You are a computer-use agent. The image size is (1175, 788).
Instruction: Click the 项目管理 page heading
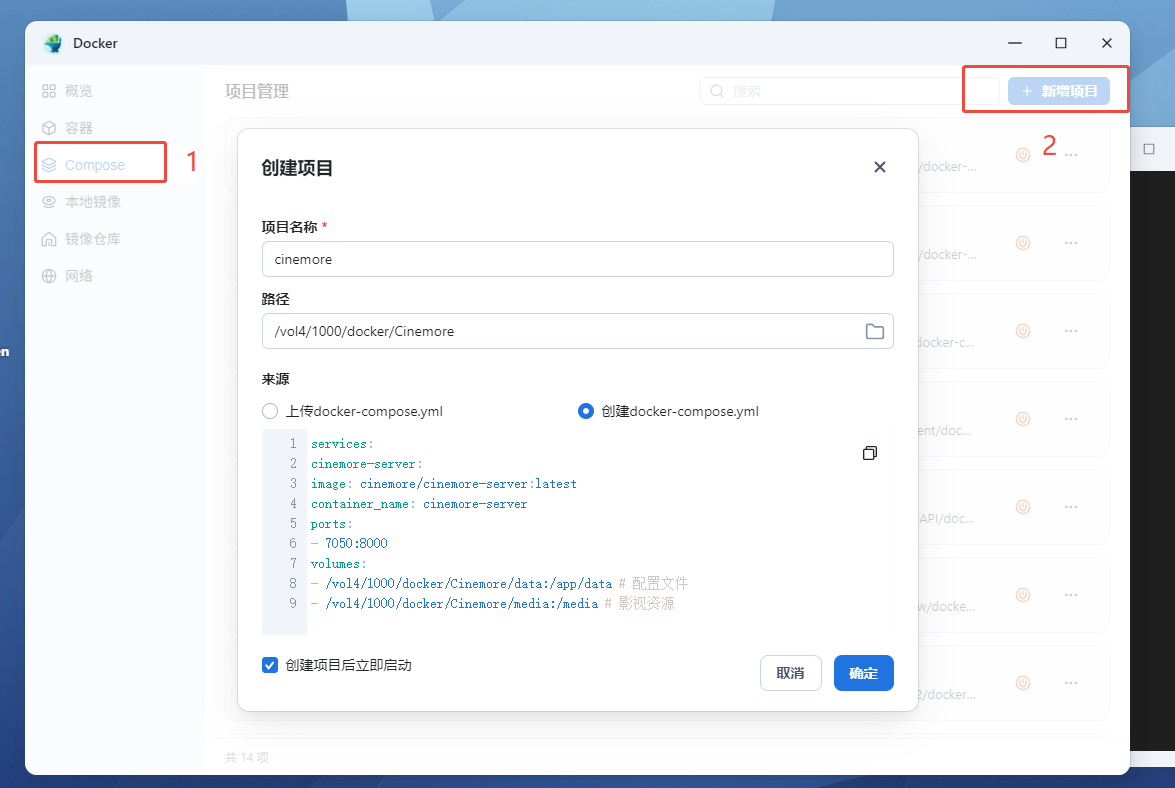257,91
